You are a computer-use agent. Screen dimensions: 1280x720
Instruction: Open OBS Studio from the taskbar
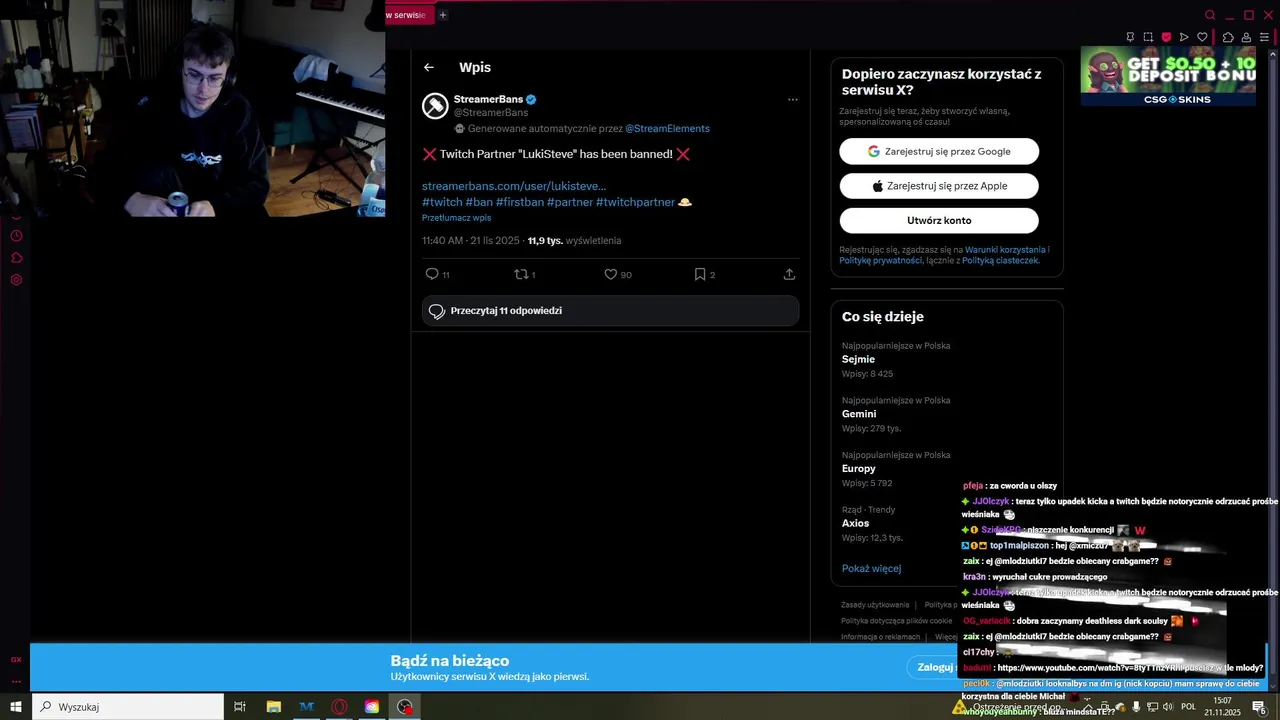pos(405,707)
